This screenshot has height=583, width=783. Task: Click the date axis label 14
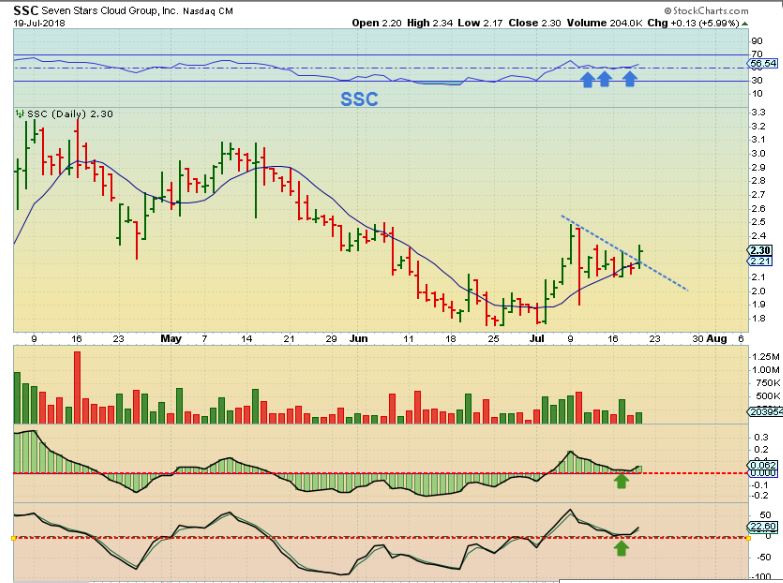coord(246,339)
